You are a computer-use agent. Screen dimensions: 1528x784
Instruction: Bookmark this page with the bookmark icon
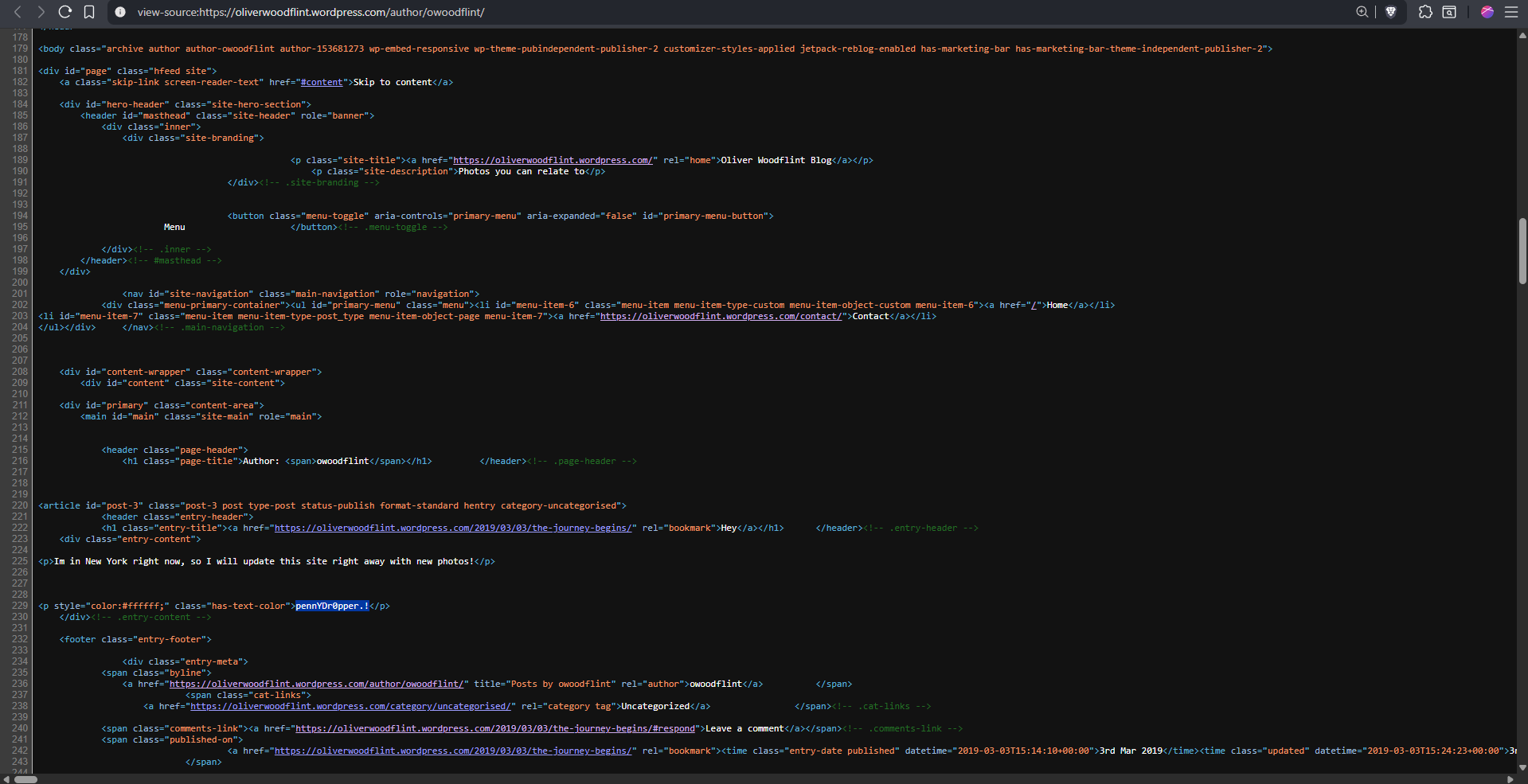(89, 12)
